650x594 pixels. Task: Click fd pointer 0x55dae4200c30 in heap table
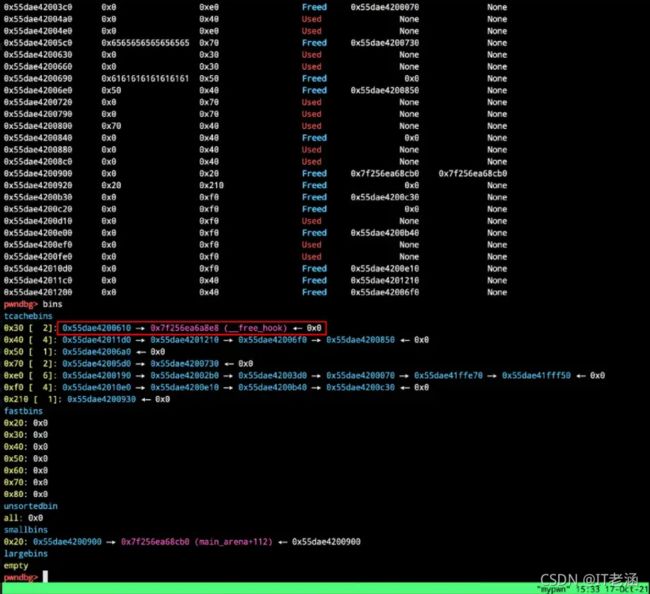click(x=385, y=197)
